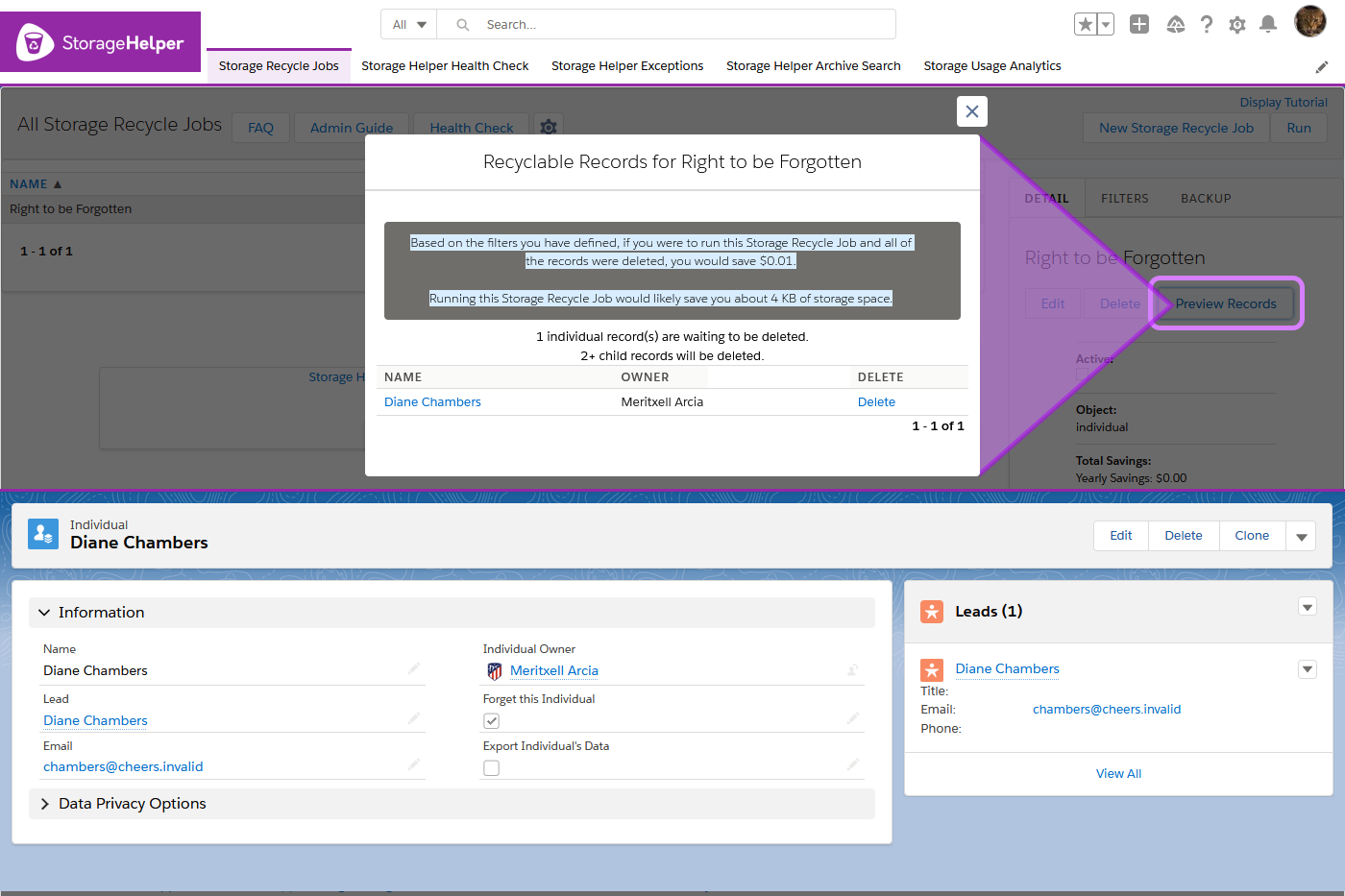
Task: Open Leads related list dropdown menu
Action: click(1308, 607)
